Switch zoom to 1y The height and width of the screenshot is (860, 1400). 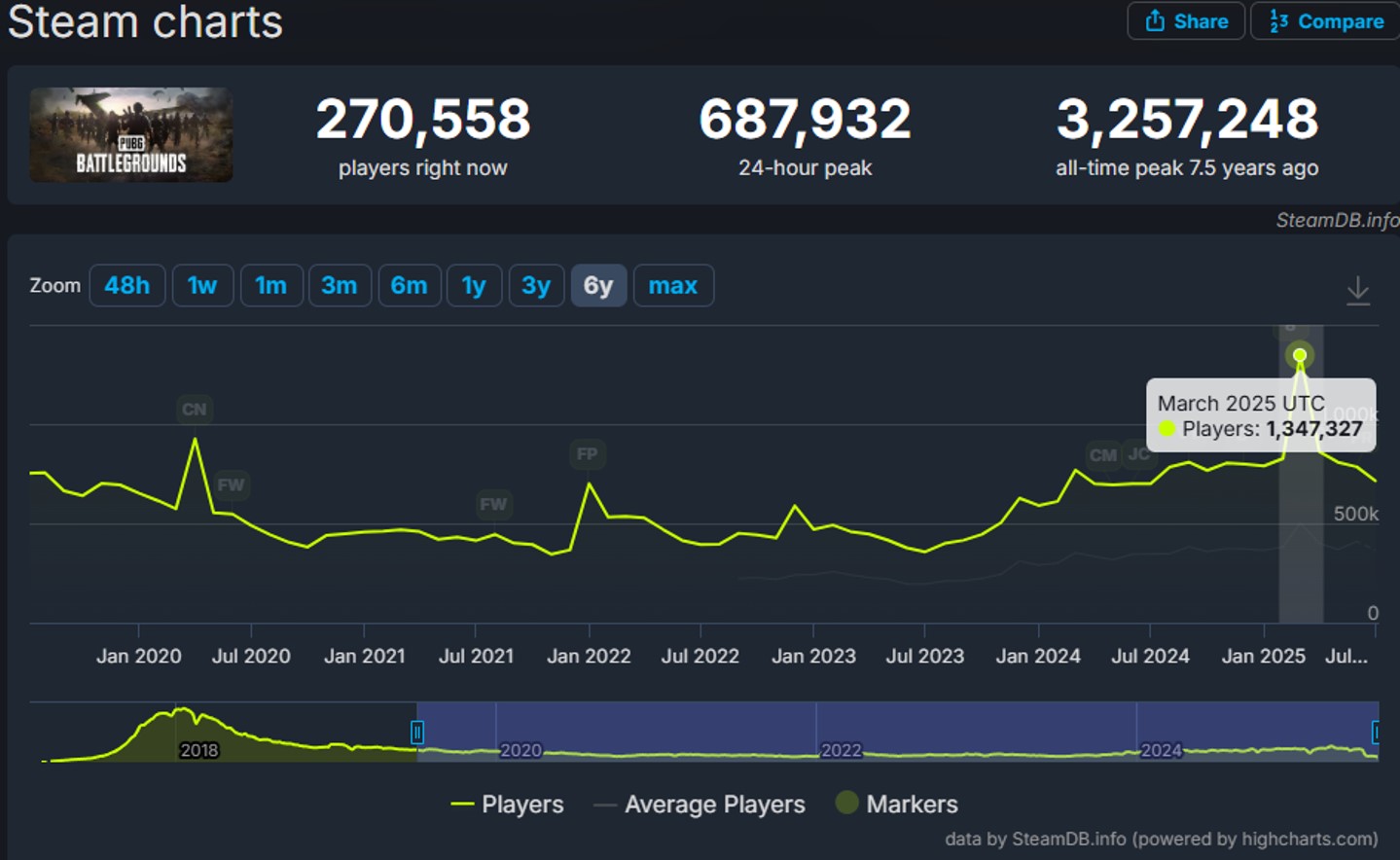[474, 286]
